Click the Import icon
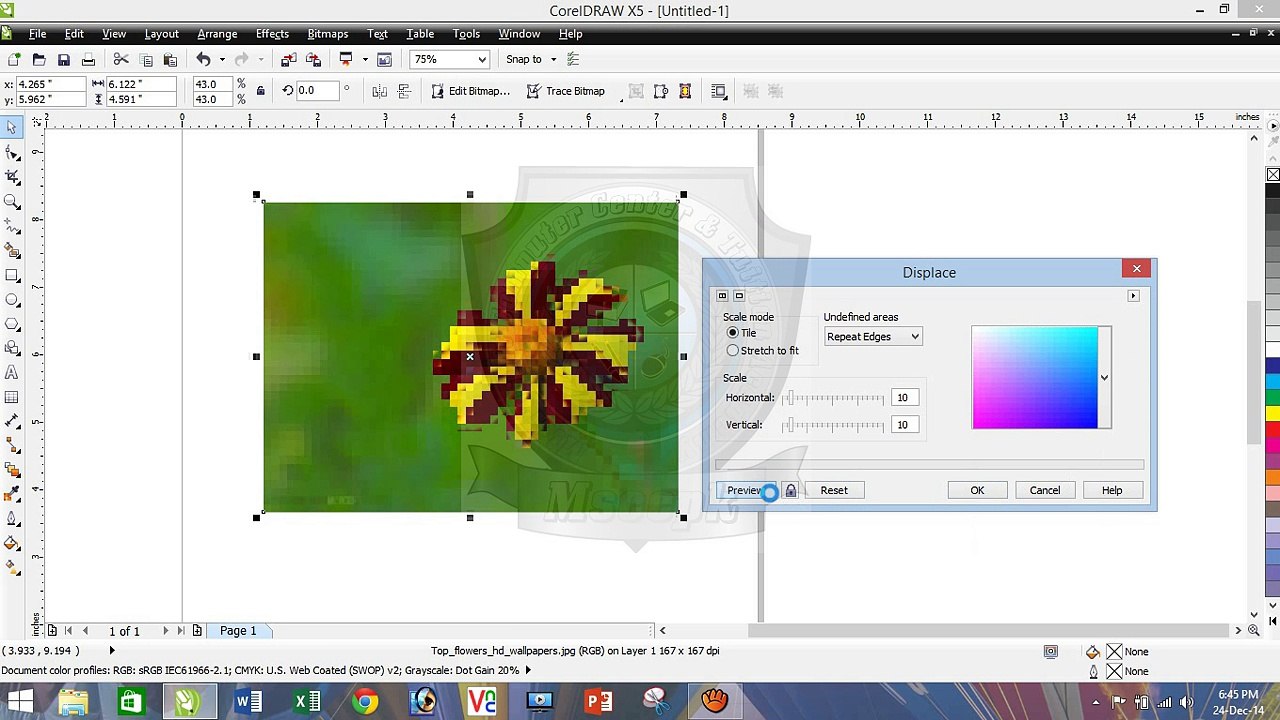This screenshot has width=1280, height=720. point(288,60)
